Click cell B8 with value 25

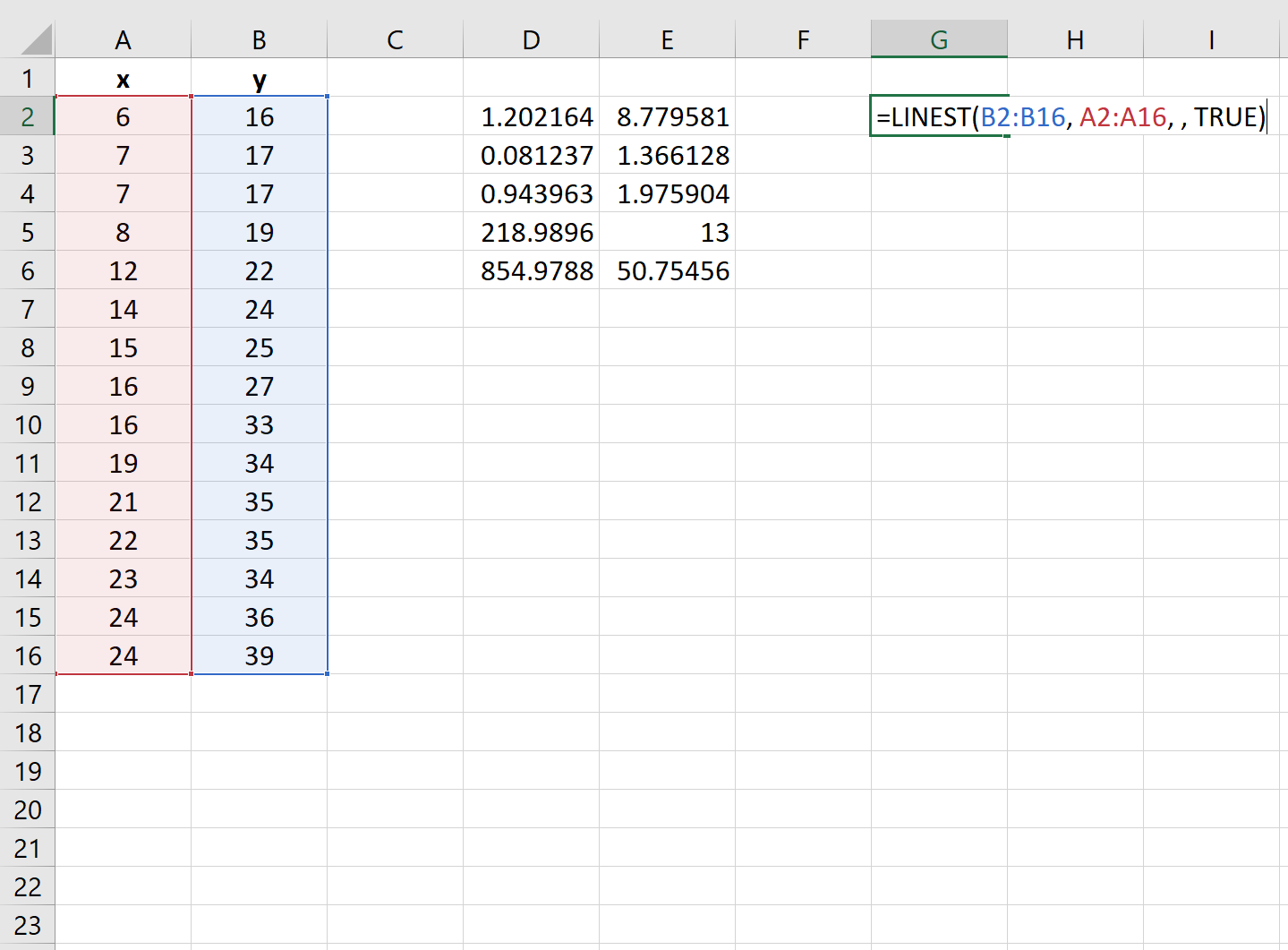tap(260, 347)
